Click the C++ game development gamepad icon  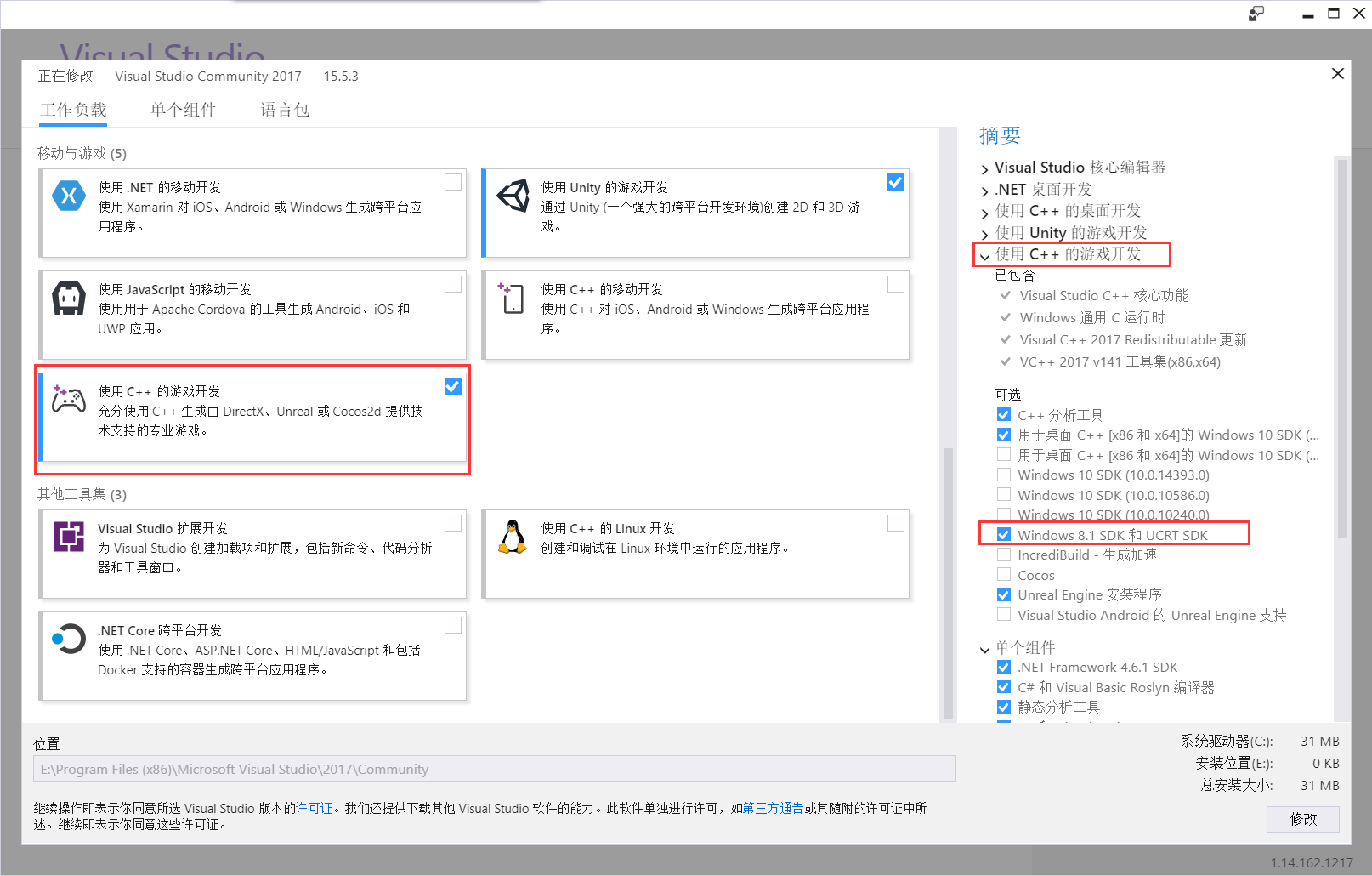(69, 399)
